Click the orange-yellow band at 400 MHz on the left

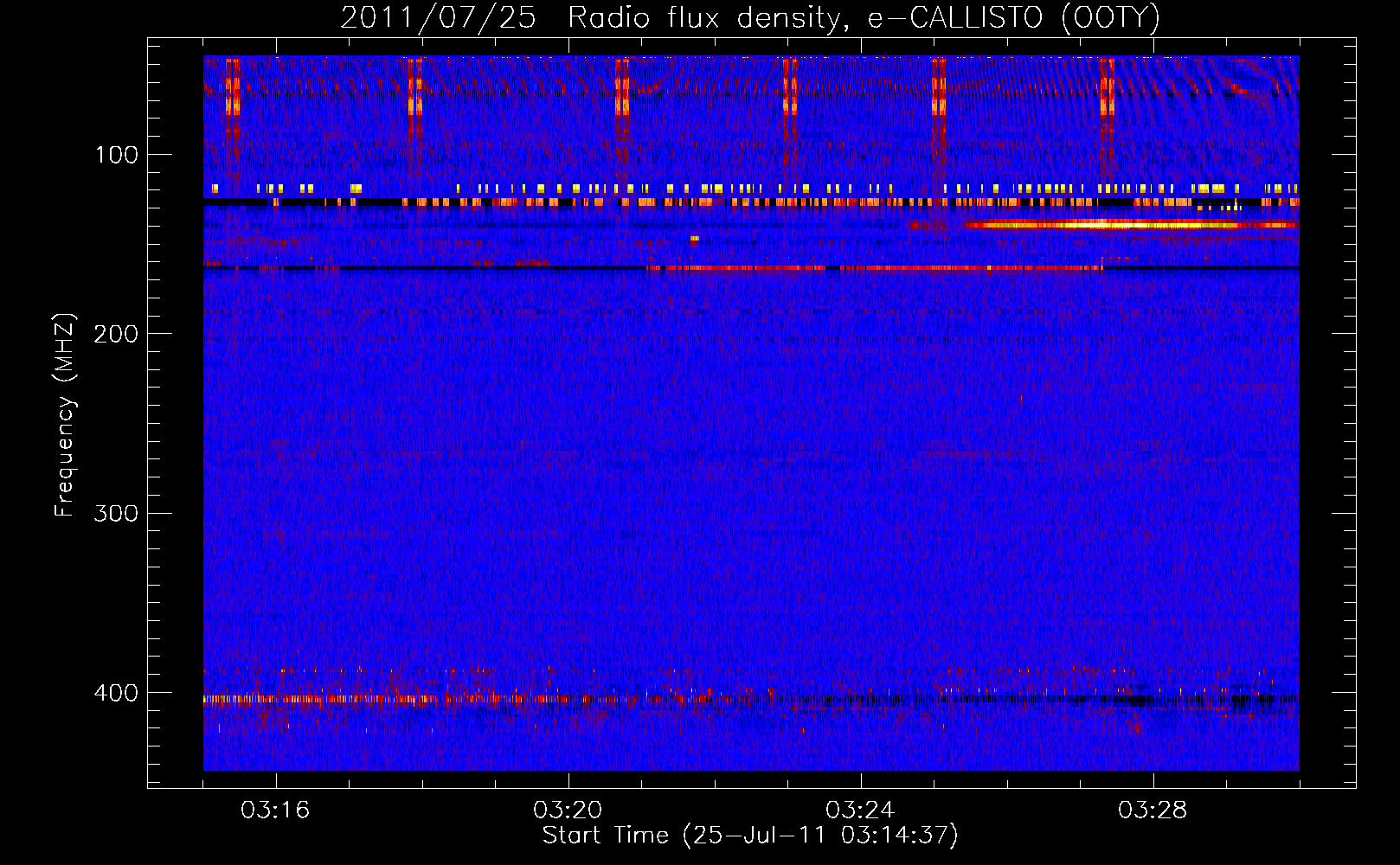(x=320, y=699)
